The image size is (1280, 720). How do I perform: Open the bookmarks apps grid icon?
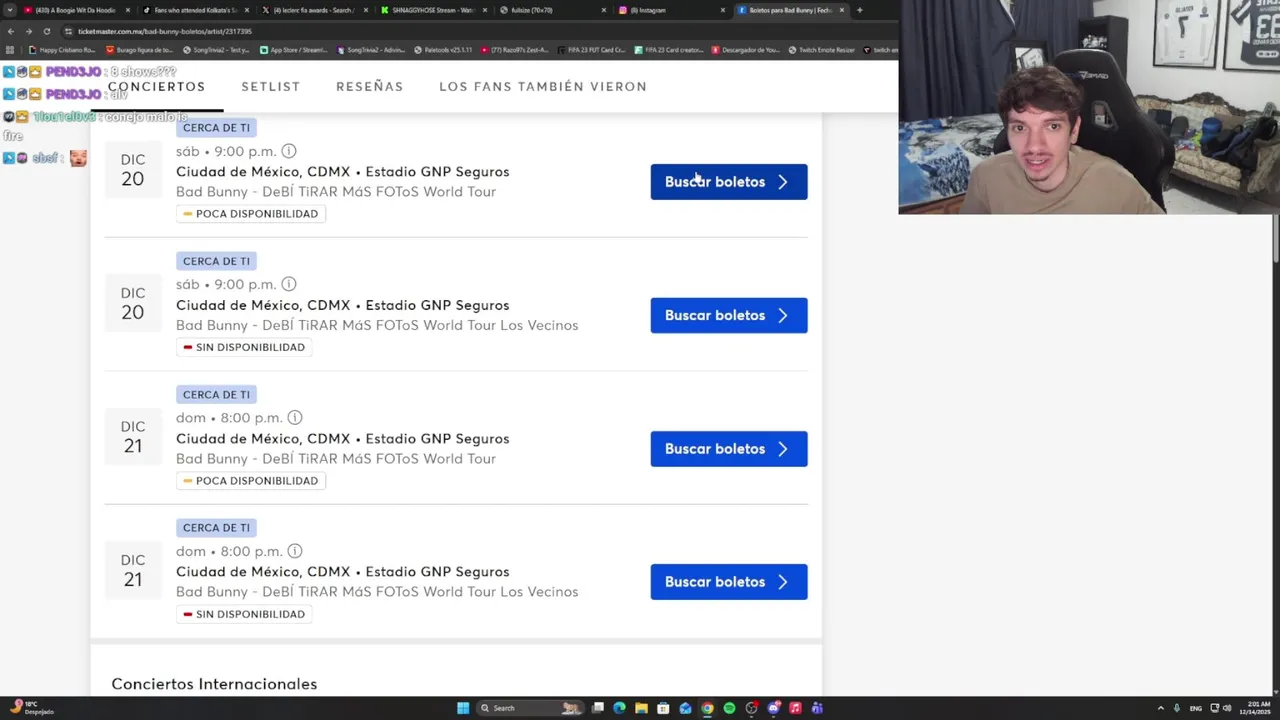coord(9,50)
